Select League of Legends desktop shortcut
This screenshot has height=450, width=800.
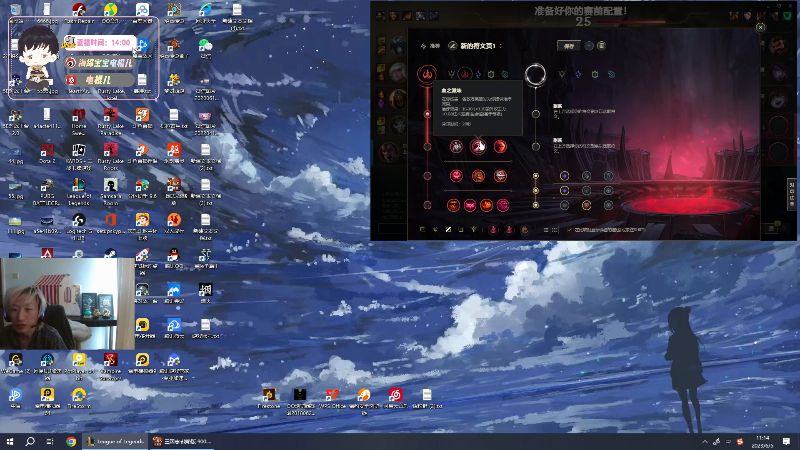79,192
